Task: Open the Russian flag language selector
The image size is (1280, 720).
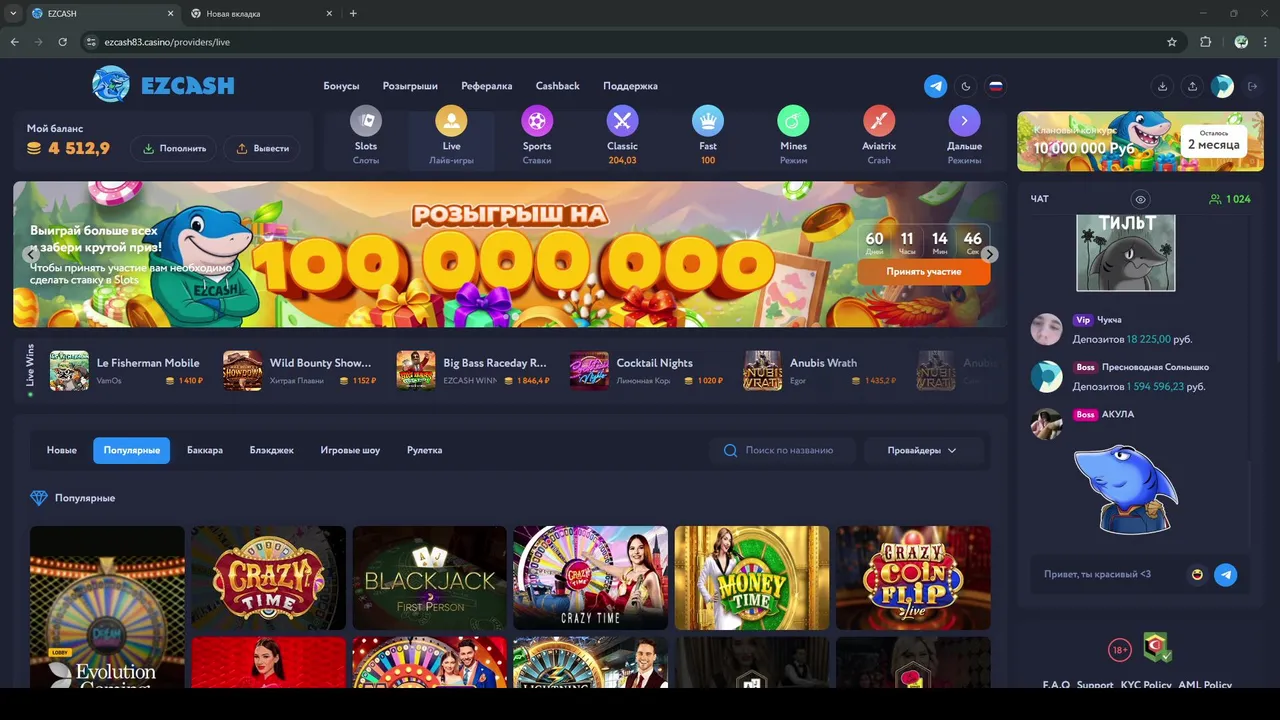Action: pyautogui.click(x=996, y=86)
